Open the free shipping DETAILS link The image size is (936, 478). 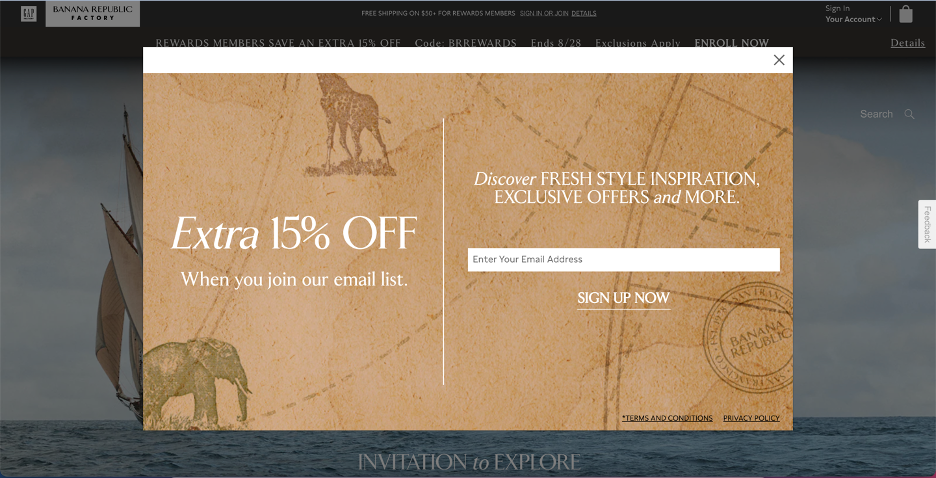(x=584, y=13)
